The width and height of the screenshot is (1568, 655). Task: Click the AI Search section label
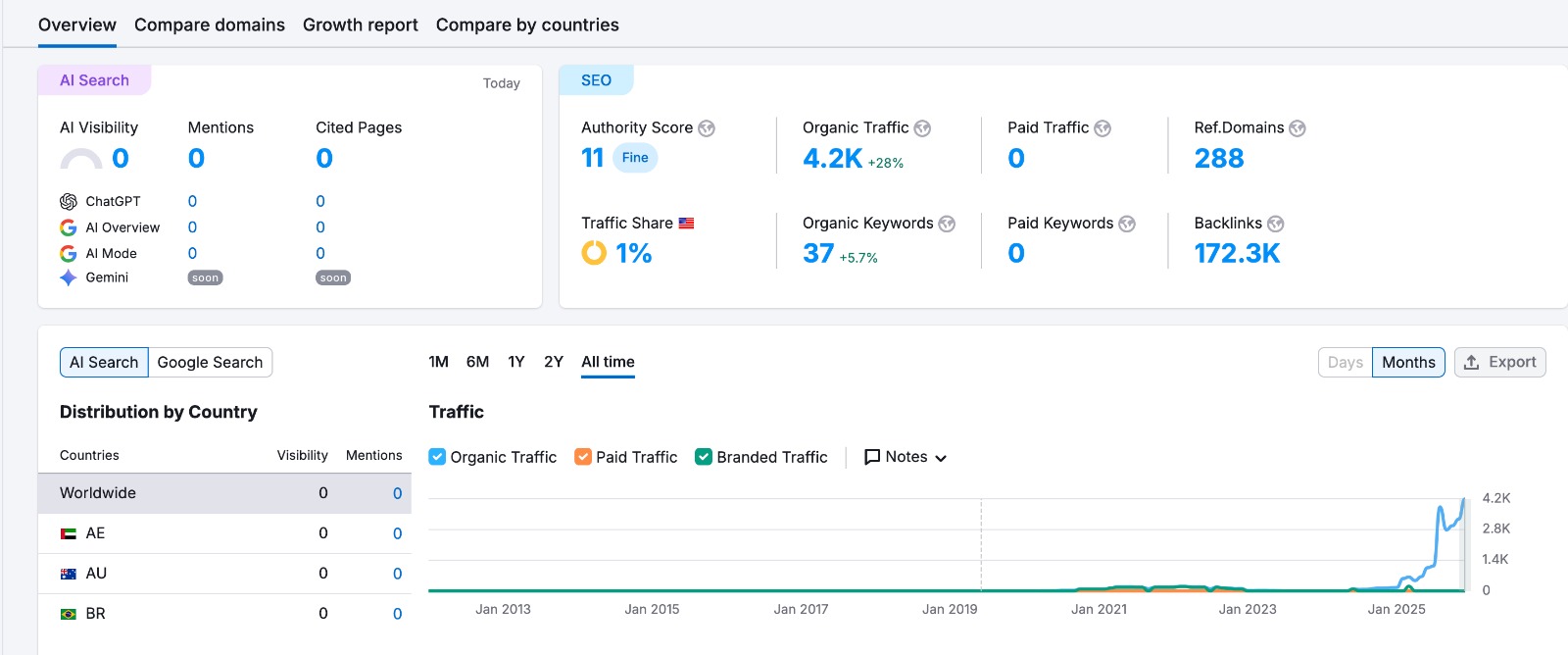(x=94, y=80)
